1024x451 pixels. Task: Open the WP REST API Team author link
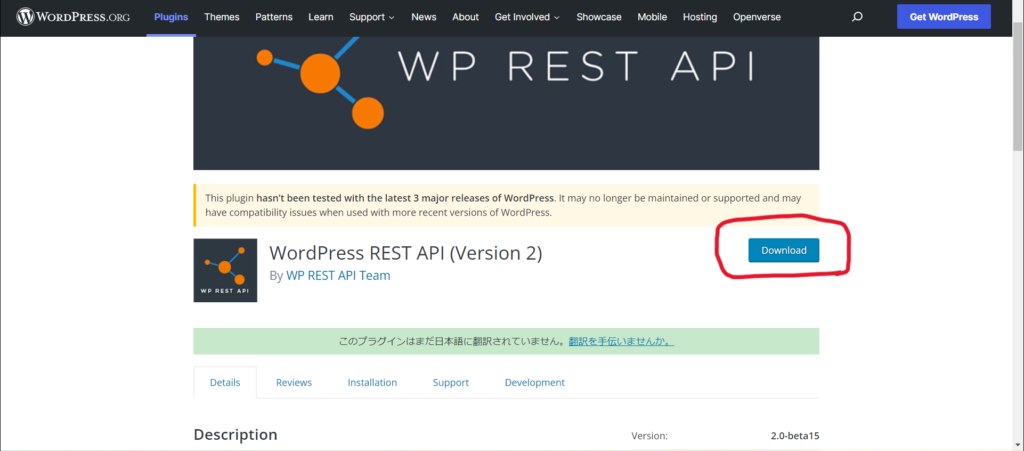(x=338, y=275)
